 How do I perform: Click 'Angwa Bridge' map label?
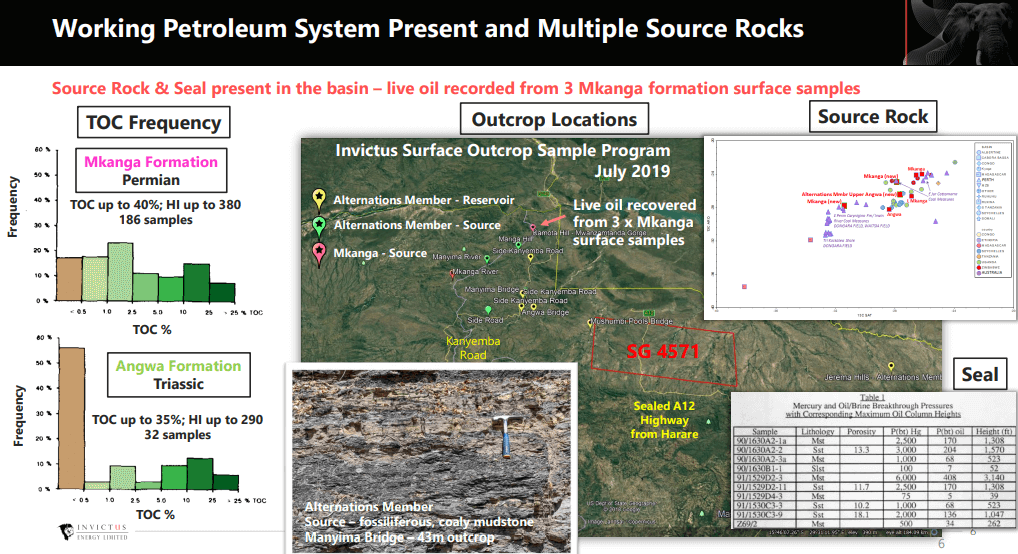pyautogui.click(x=545, y=312)
